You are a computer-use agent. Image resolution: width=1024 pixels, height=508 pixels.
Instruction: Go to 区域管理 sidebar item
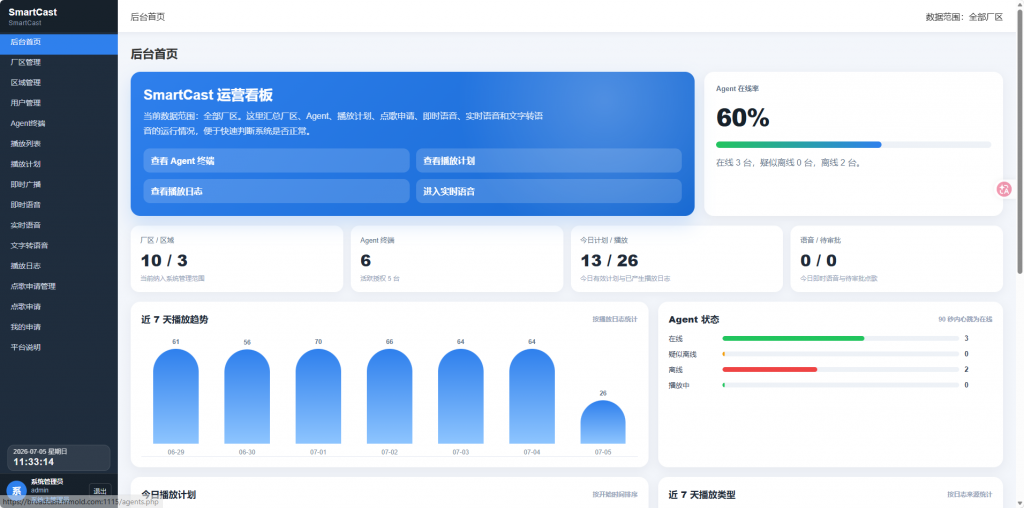click(59, 83)
